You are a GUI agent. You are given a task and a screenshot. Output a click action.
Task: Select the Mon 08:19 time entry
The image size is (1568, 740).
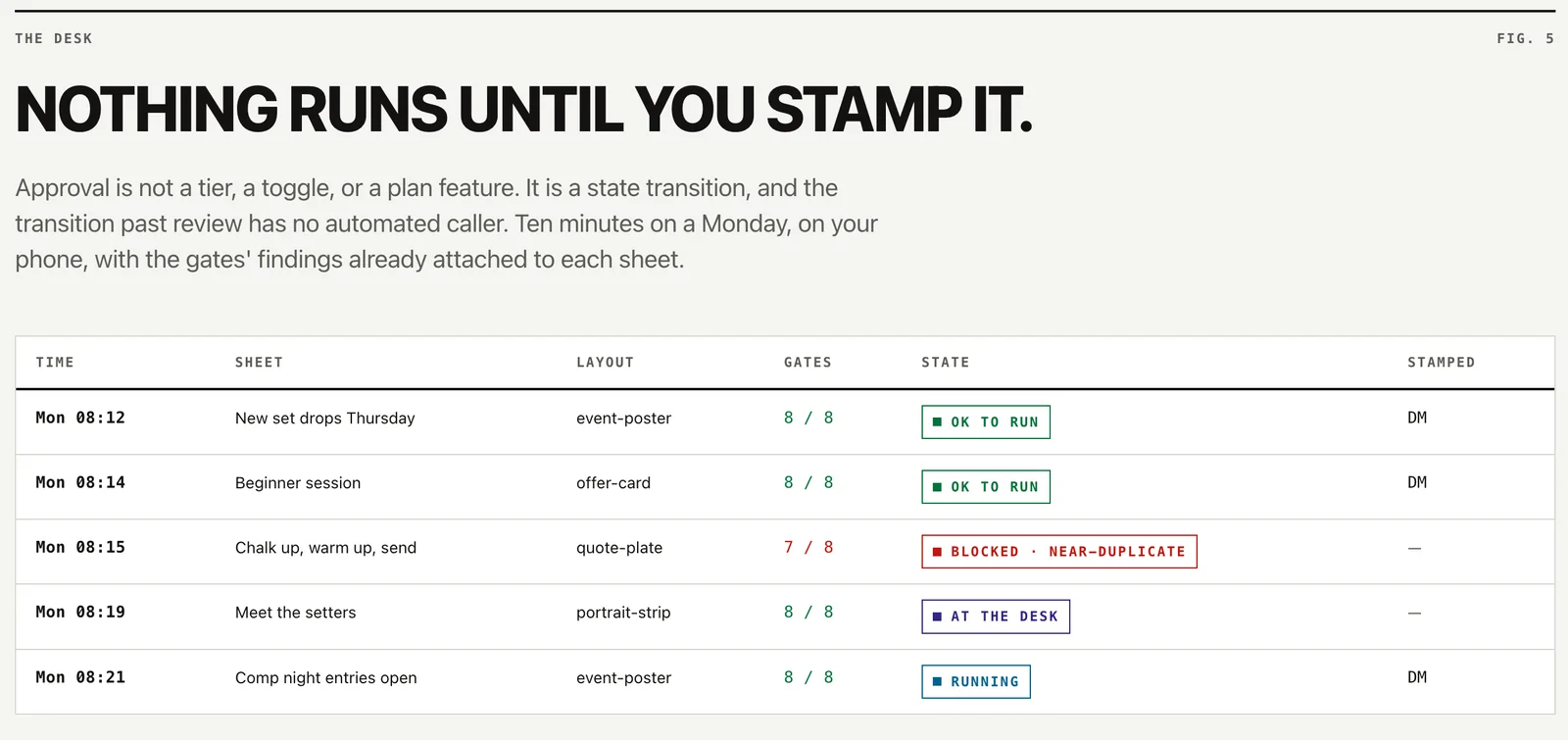coord(80,612)
